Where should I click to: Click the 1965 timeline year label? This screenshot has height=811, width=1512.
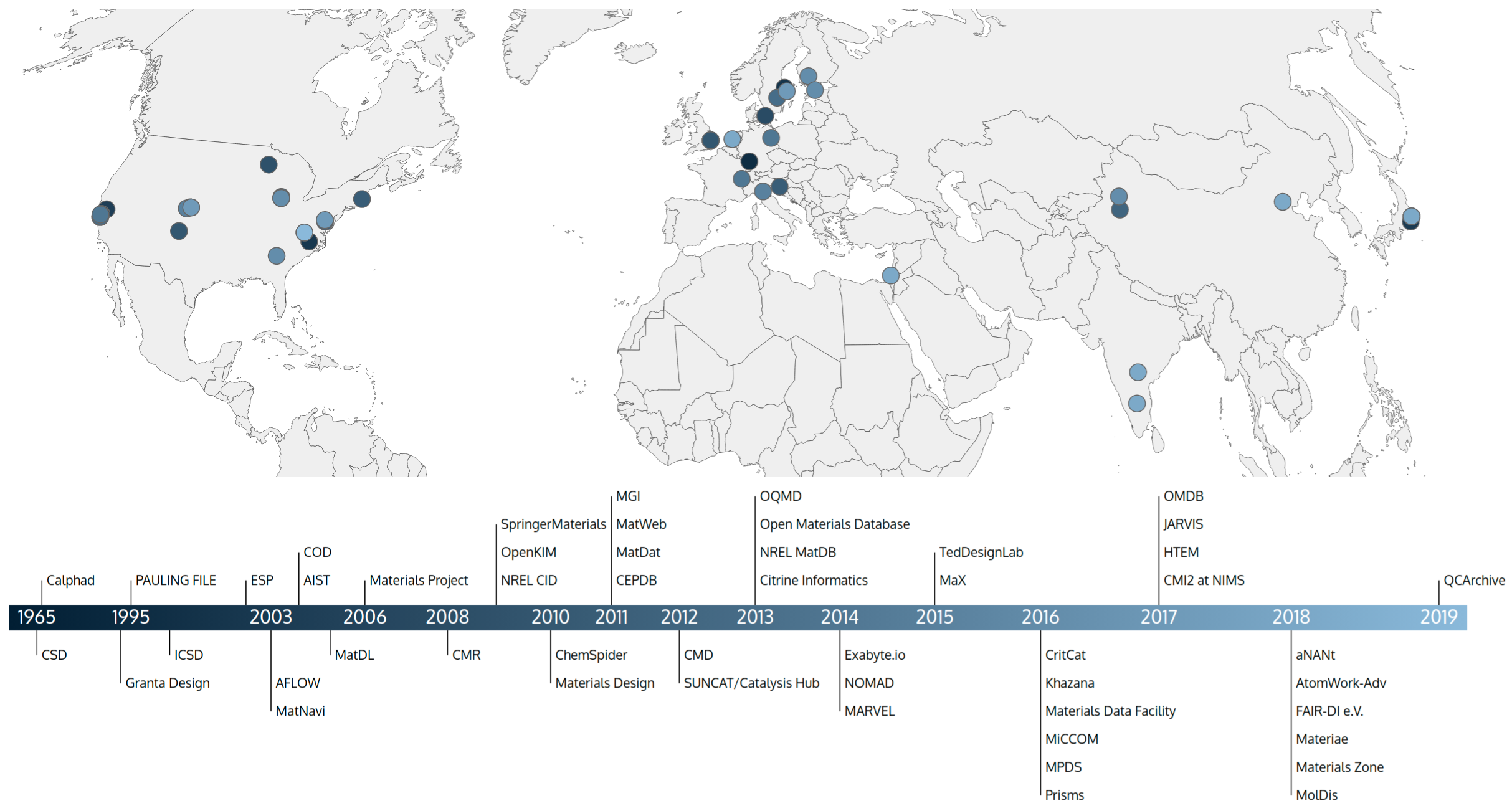click(x=36, y=617)
